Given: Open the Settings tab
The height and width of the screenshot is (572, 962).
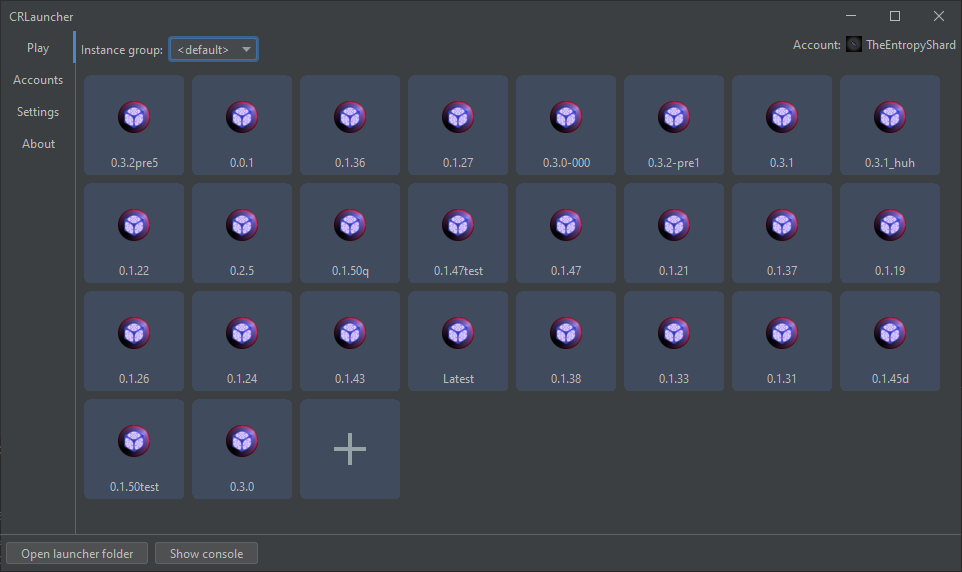Looking at the screenshot, I should pos(38,112).
